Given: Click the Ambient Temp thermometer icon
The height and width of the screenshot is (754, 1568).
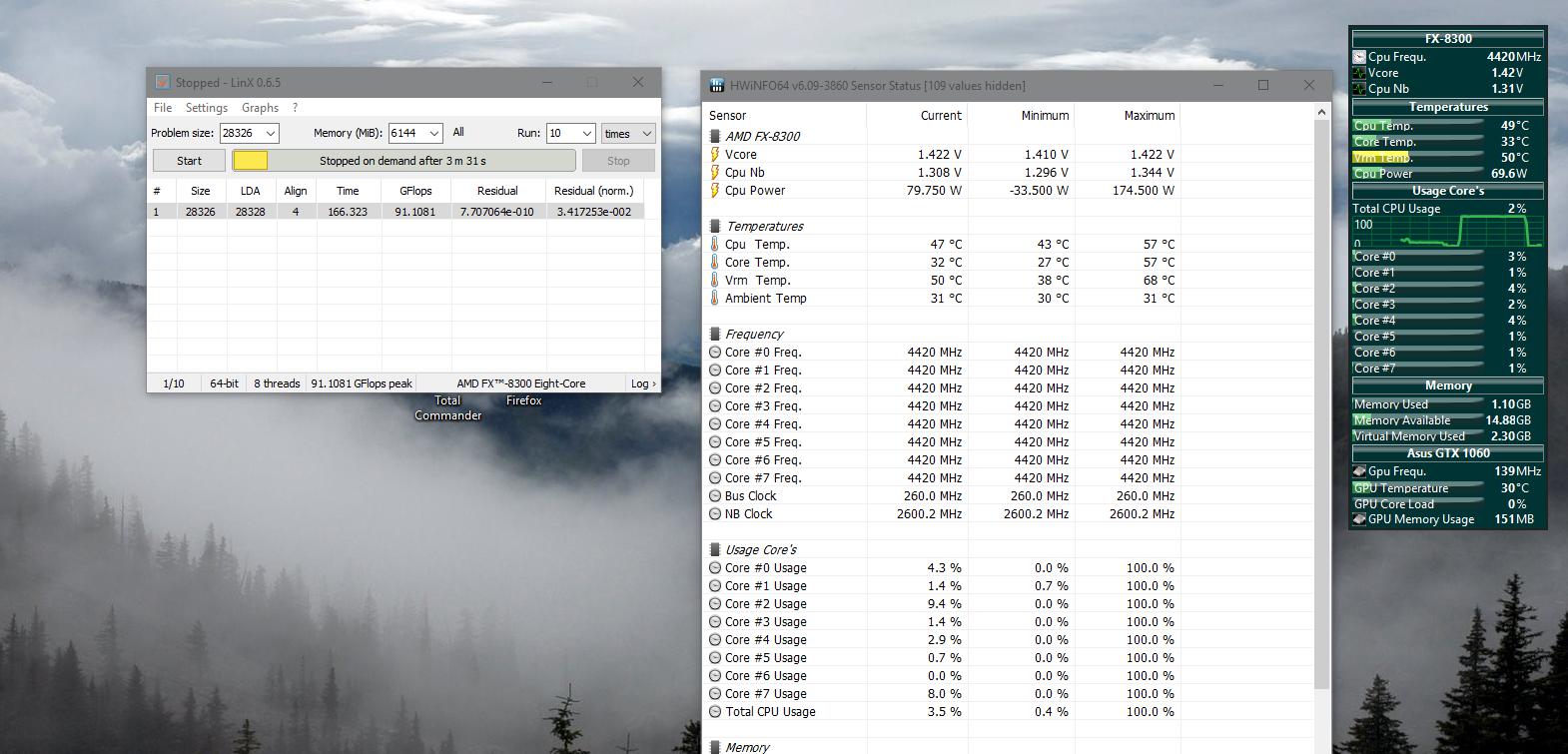Looking at the screenshot, I should tap(715, 299).
